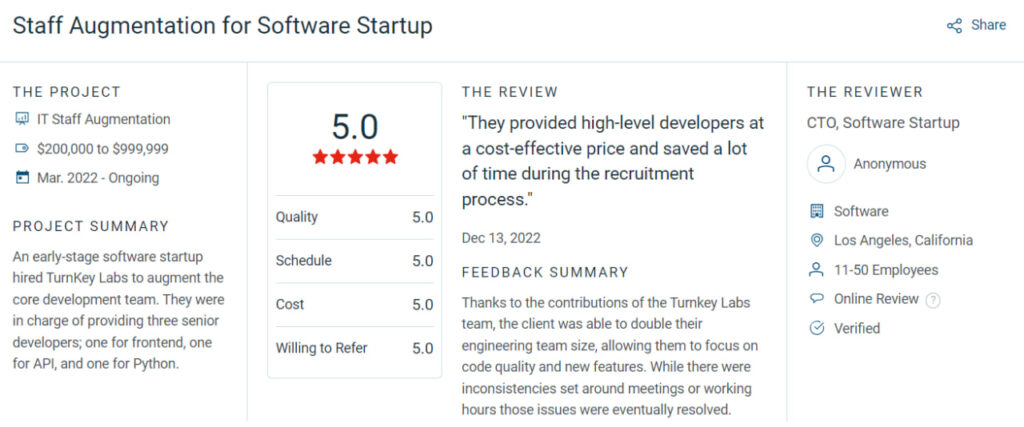Click the budget tag icon

coord(22,149)
